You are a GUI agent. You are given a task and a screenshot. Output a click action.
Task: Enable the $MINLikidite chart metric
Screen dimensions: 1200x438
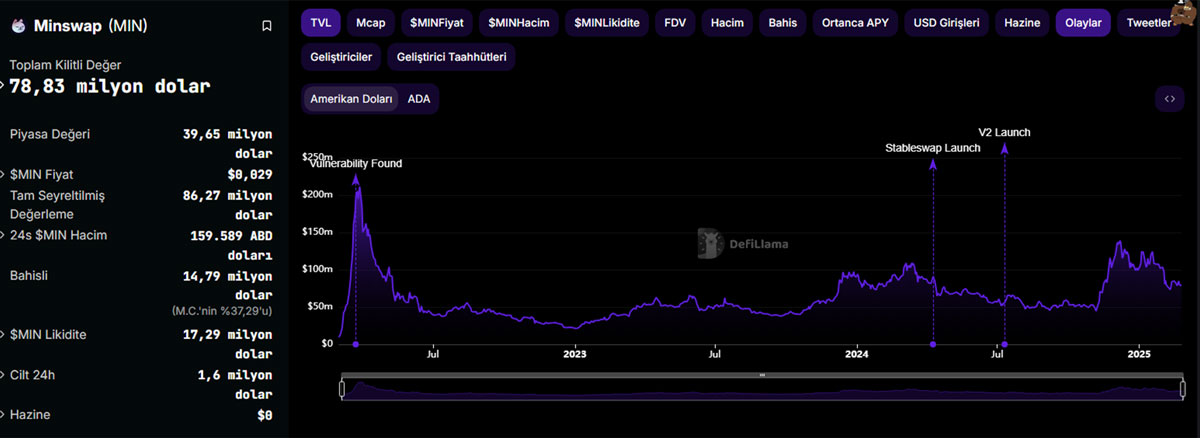tap(607, 22)
